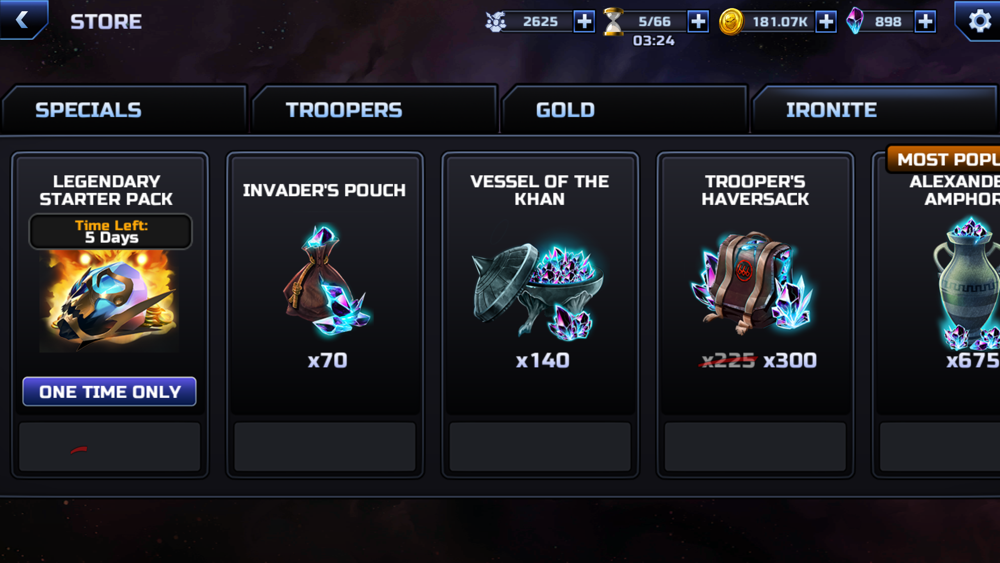
Task: Tap the purple ironite crystal icon
Action: pyautogui.click(x=855, y=21)
